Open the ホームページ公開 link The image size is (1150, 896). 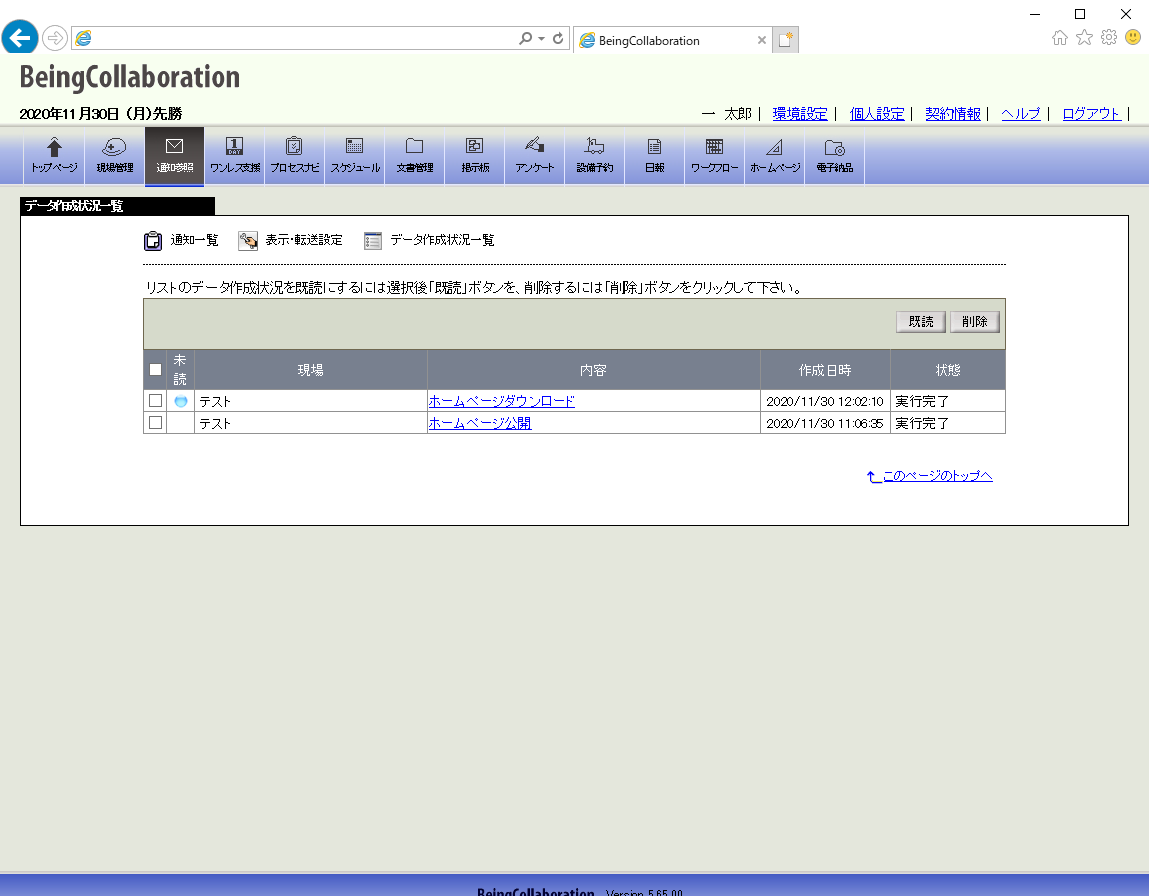click(x=480, y=423)
